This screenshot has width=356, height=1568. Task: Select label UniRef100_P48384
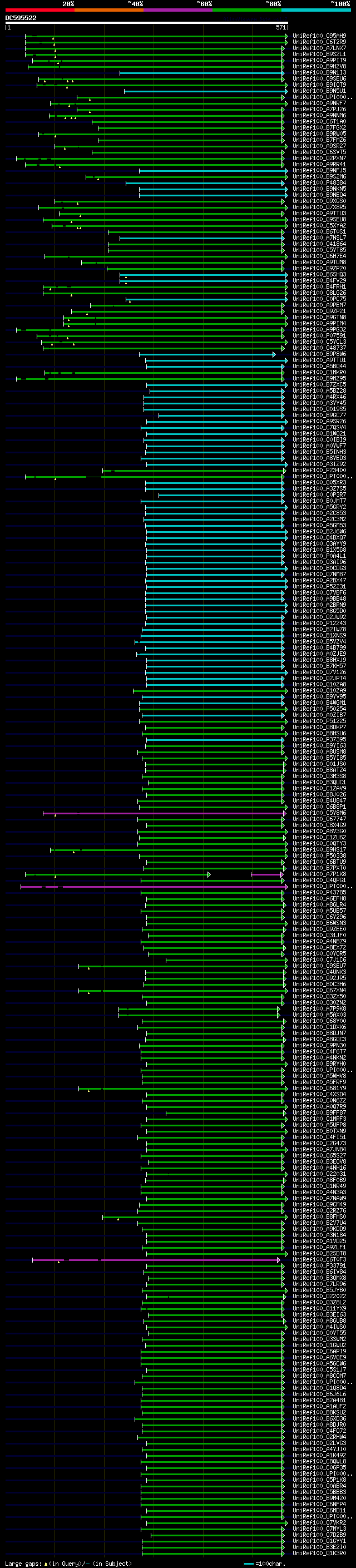click(x=319, y=182)
